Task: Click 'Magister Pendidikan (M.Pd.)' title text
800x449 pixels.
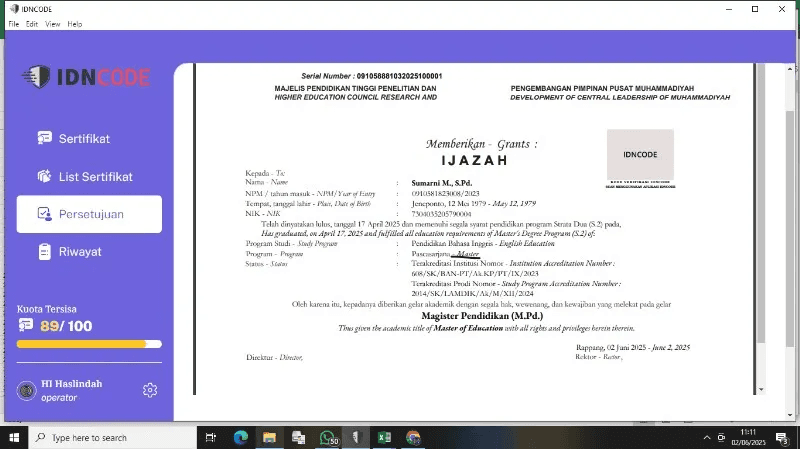Action: click(482, 316)
